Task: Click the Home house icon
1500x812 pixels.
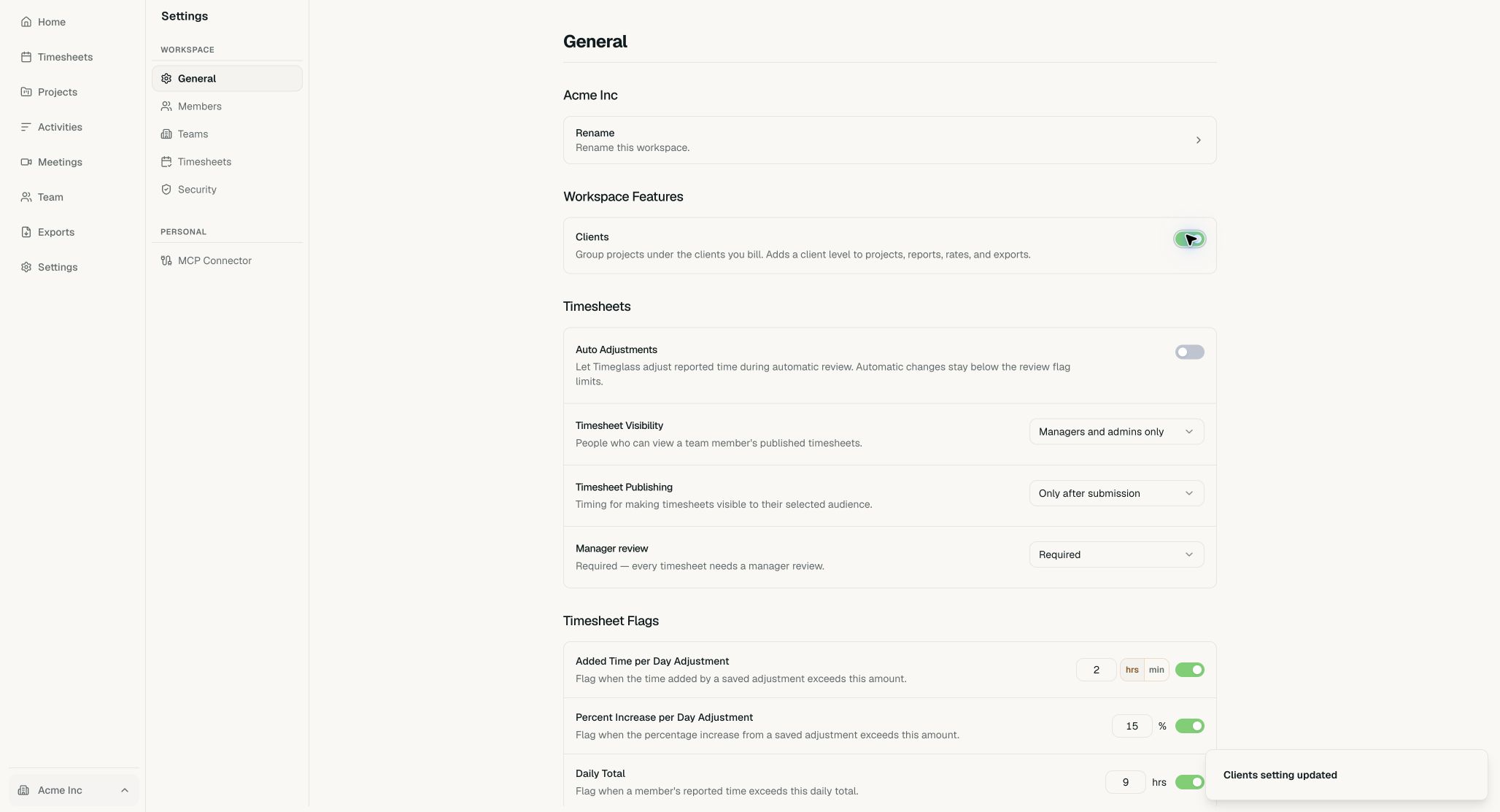Action: tap(26, 22)
